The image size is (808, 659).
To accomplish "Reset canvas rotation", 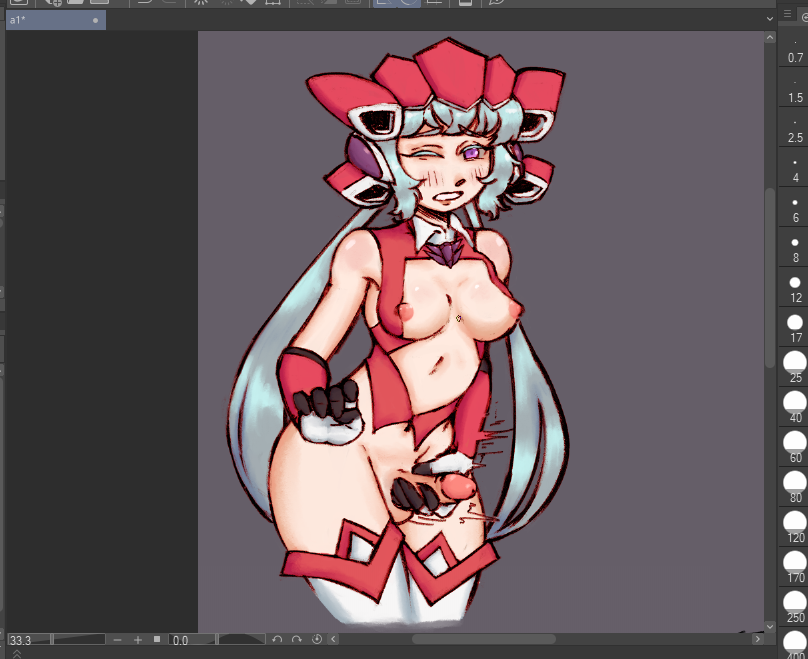I will tap(317, 639).
